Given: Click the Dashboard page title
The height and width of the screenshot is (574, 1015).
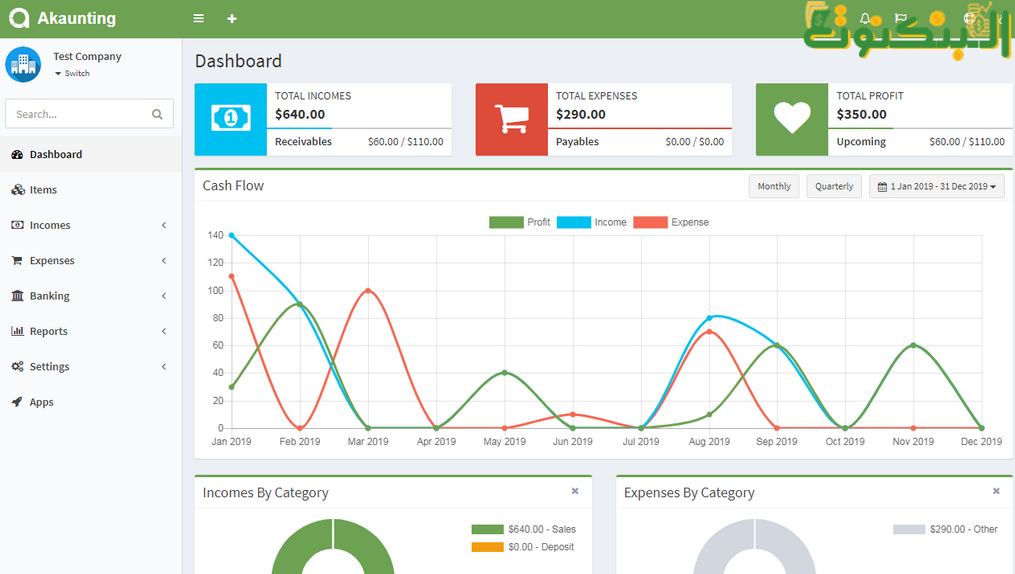Looking at the screenshot, I should (238, 61).
